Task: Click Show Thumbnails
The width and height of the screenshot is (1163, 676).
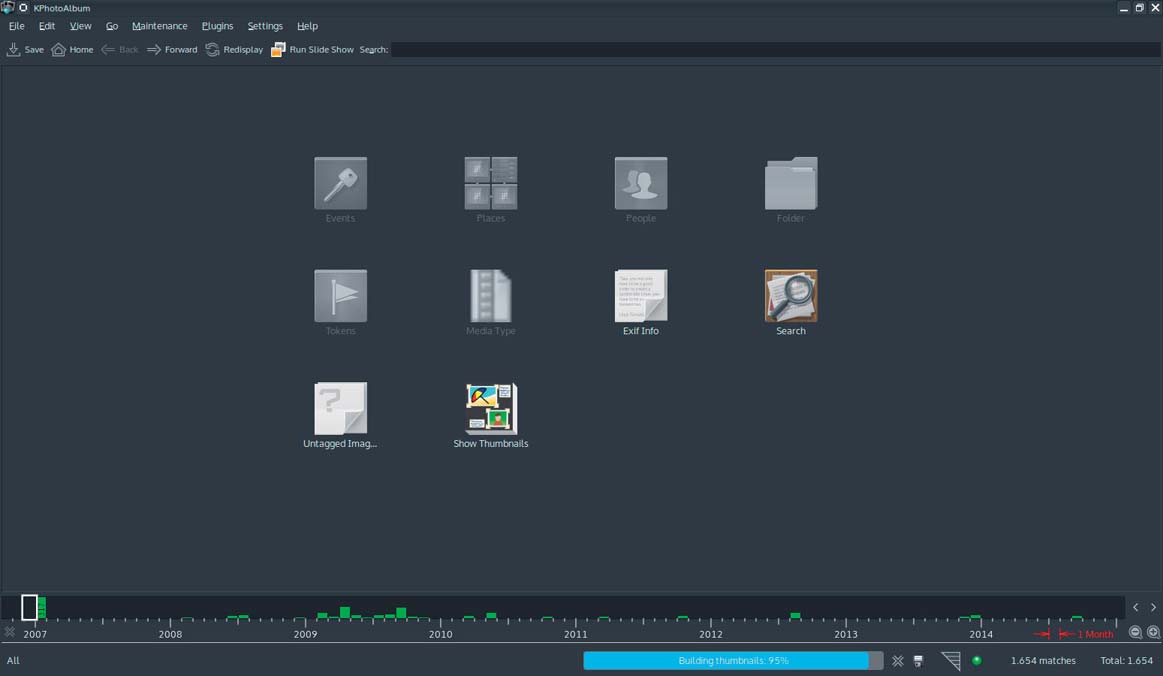Action: [490, 416]
